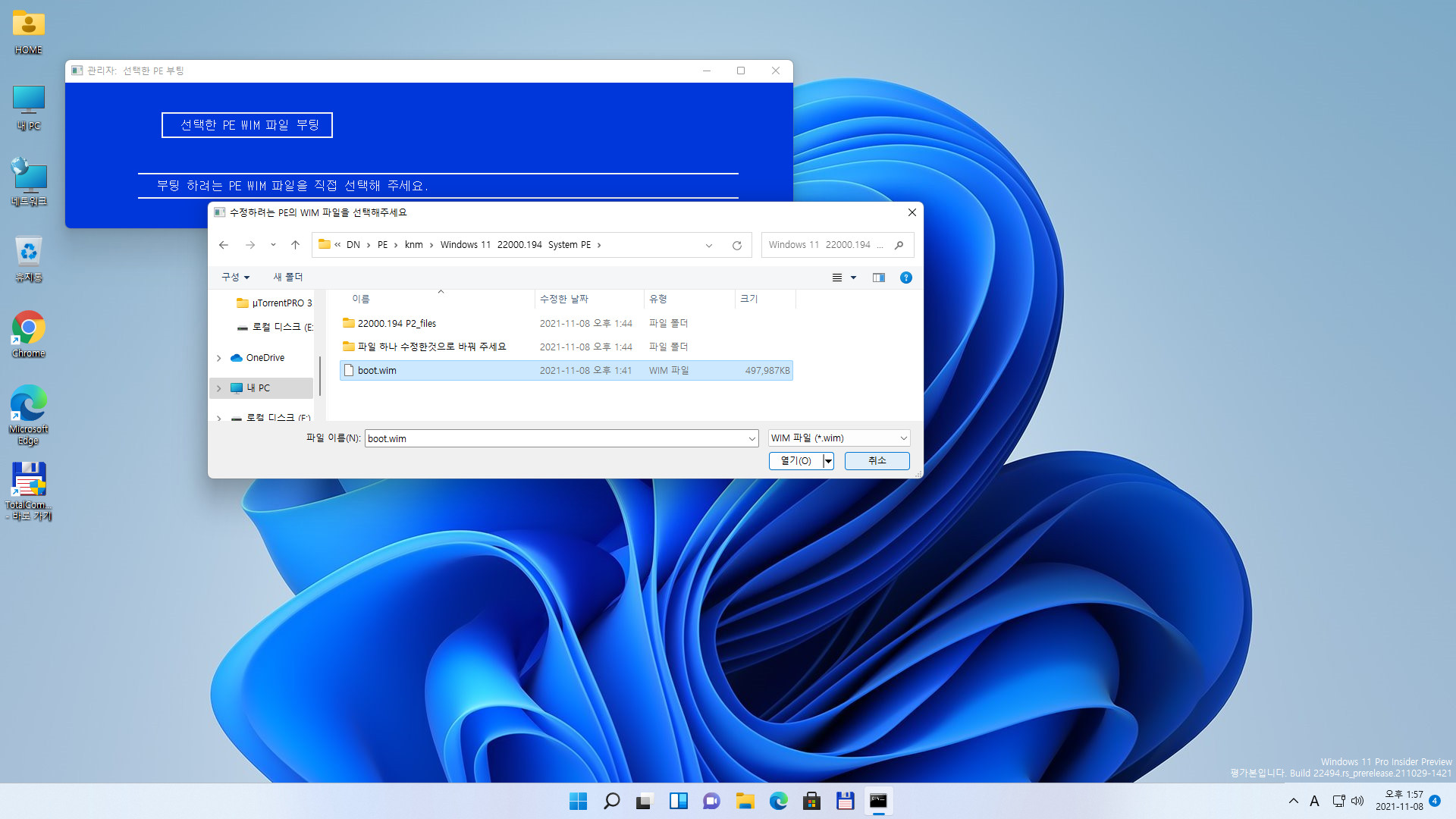Open Microsoft Edge from the taskbar
This screenshot has height=819, width=1456.
point(778,802)
